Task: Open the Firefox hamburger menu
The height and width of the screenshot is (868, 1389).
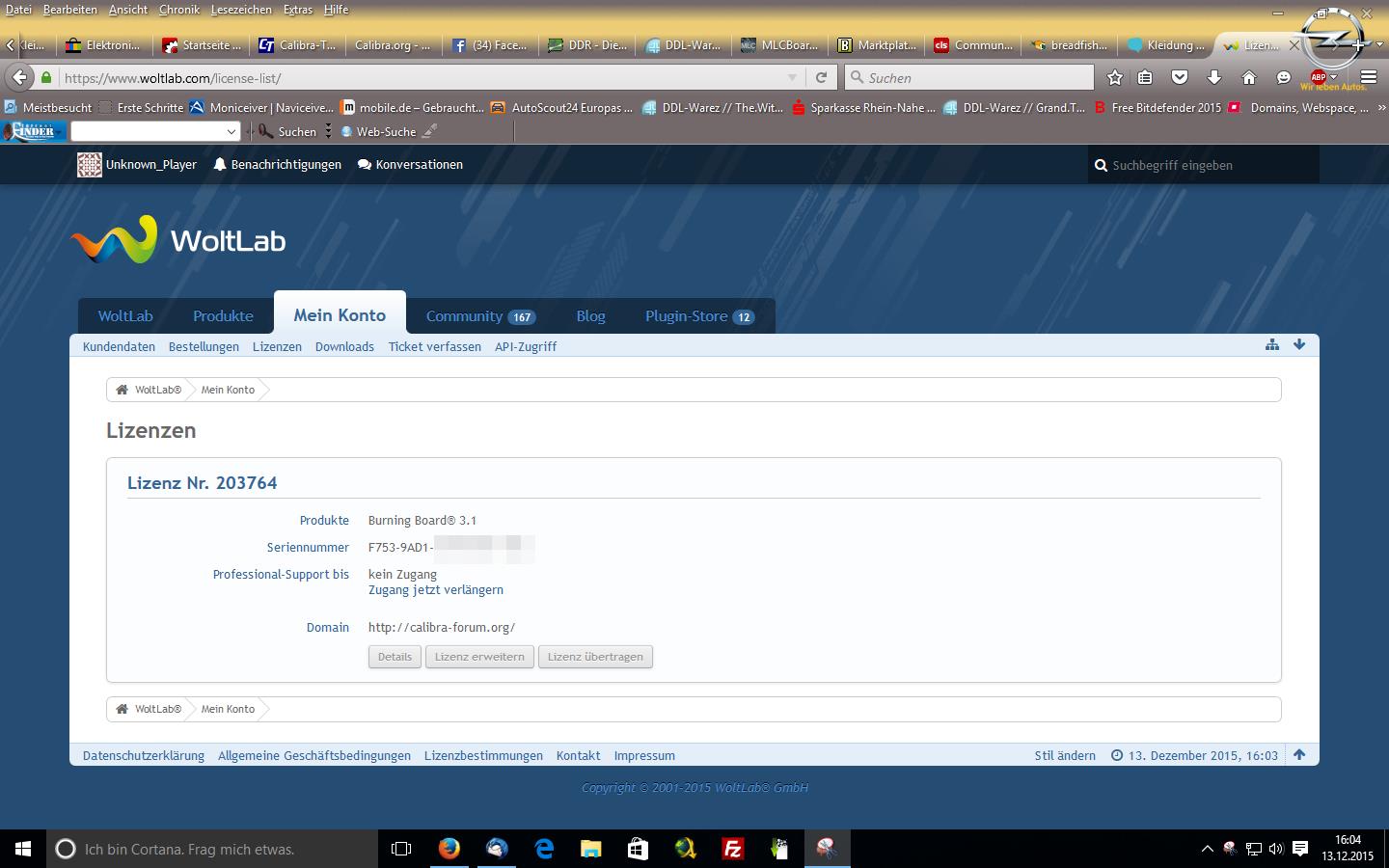Action: [x=1368, y=77]
